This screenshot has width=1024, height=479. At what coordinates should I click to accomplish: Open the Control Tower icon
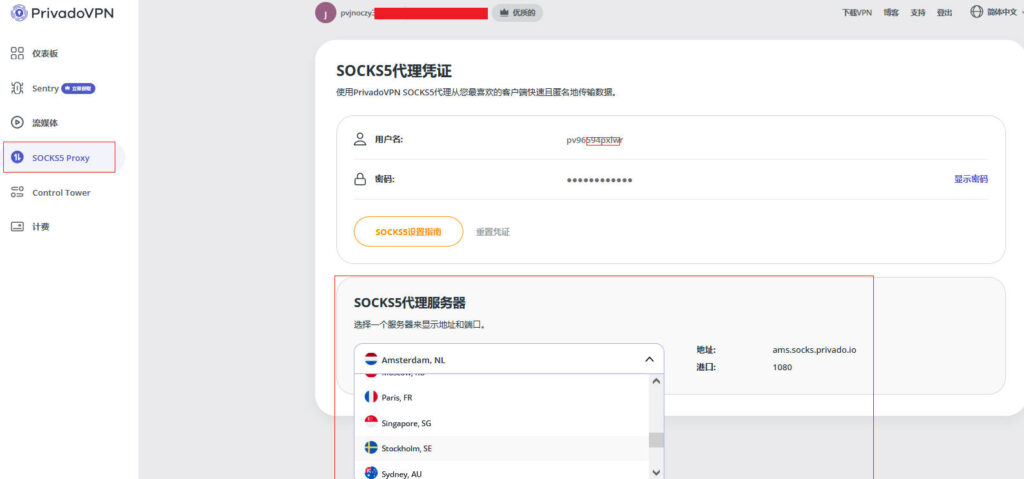18,192
